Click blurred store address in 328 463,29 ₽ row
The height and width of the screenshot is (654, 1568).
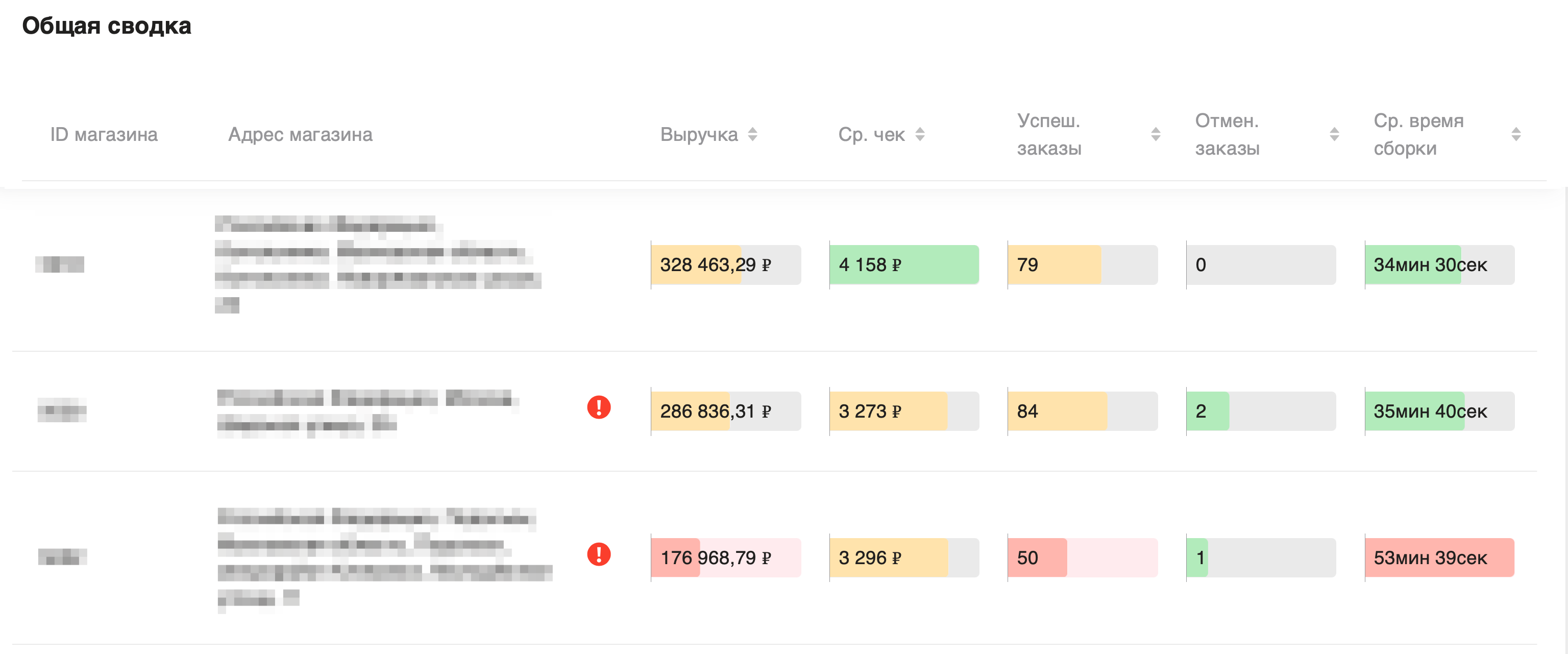(378, 264)
